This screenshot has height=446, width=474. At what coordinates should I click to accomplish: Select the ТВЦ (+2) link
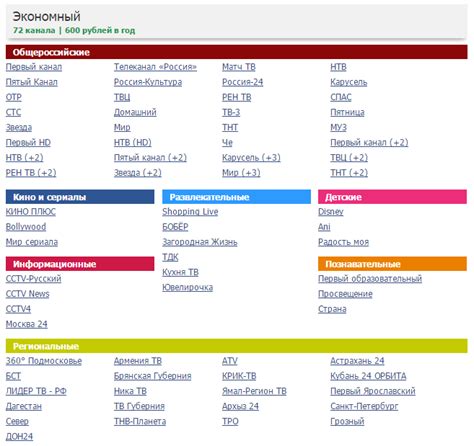(349, 158)
